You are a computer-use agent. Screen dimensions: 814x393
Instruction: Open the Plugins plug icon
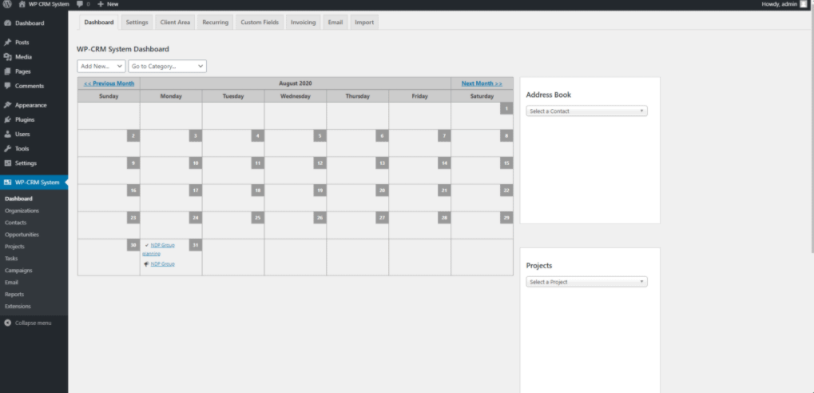click(7, 120)
